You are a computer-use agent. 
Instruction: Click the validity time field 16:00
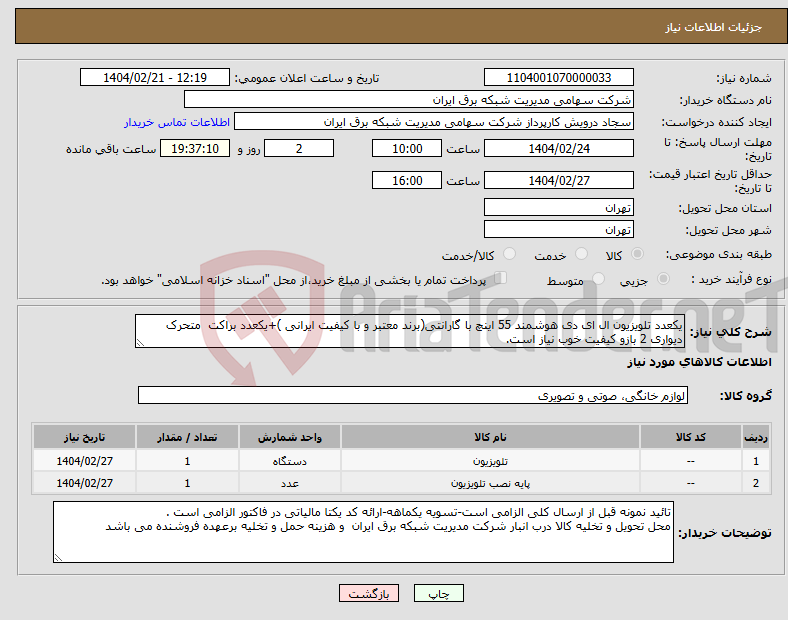(x=407, y=180)
